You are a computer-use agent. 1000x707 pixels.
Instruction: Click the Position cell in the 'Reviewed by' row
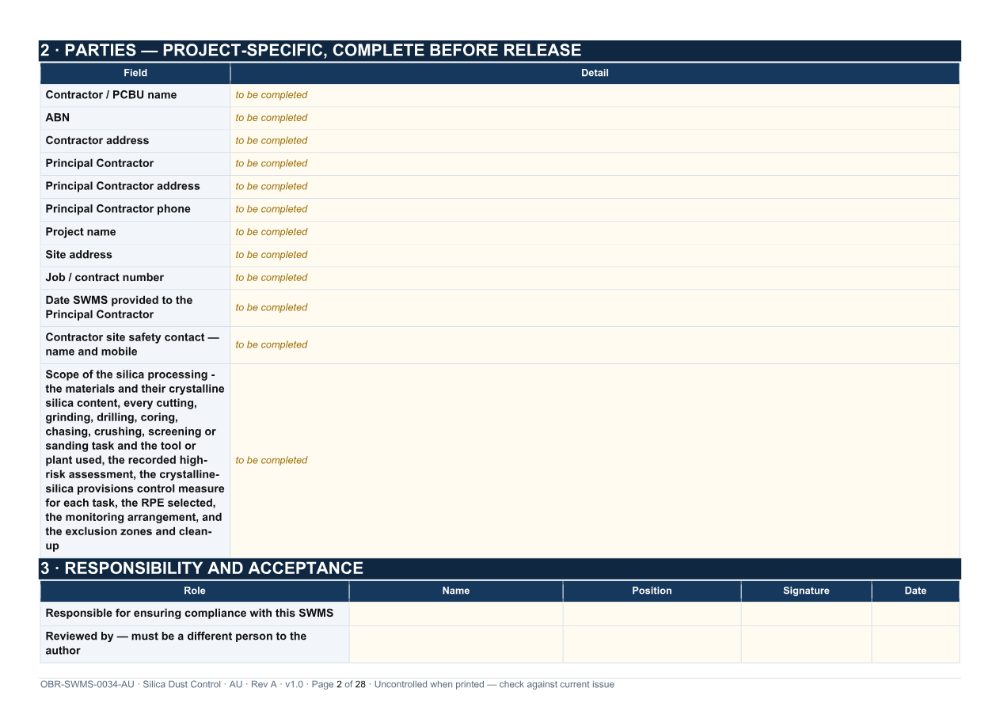[652, 644]
